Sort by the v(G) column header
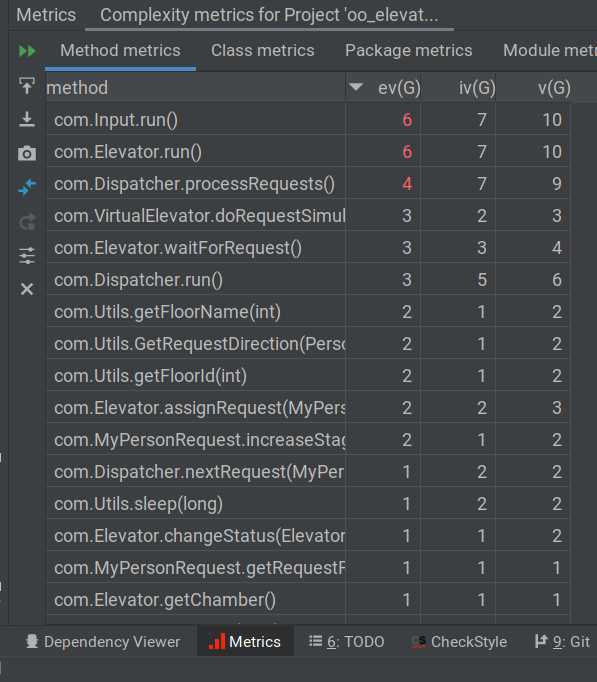Viewport: 597px width, 682px height. click(554, 88)
